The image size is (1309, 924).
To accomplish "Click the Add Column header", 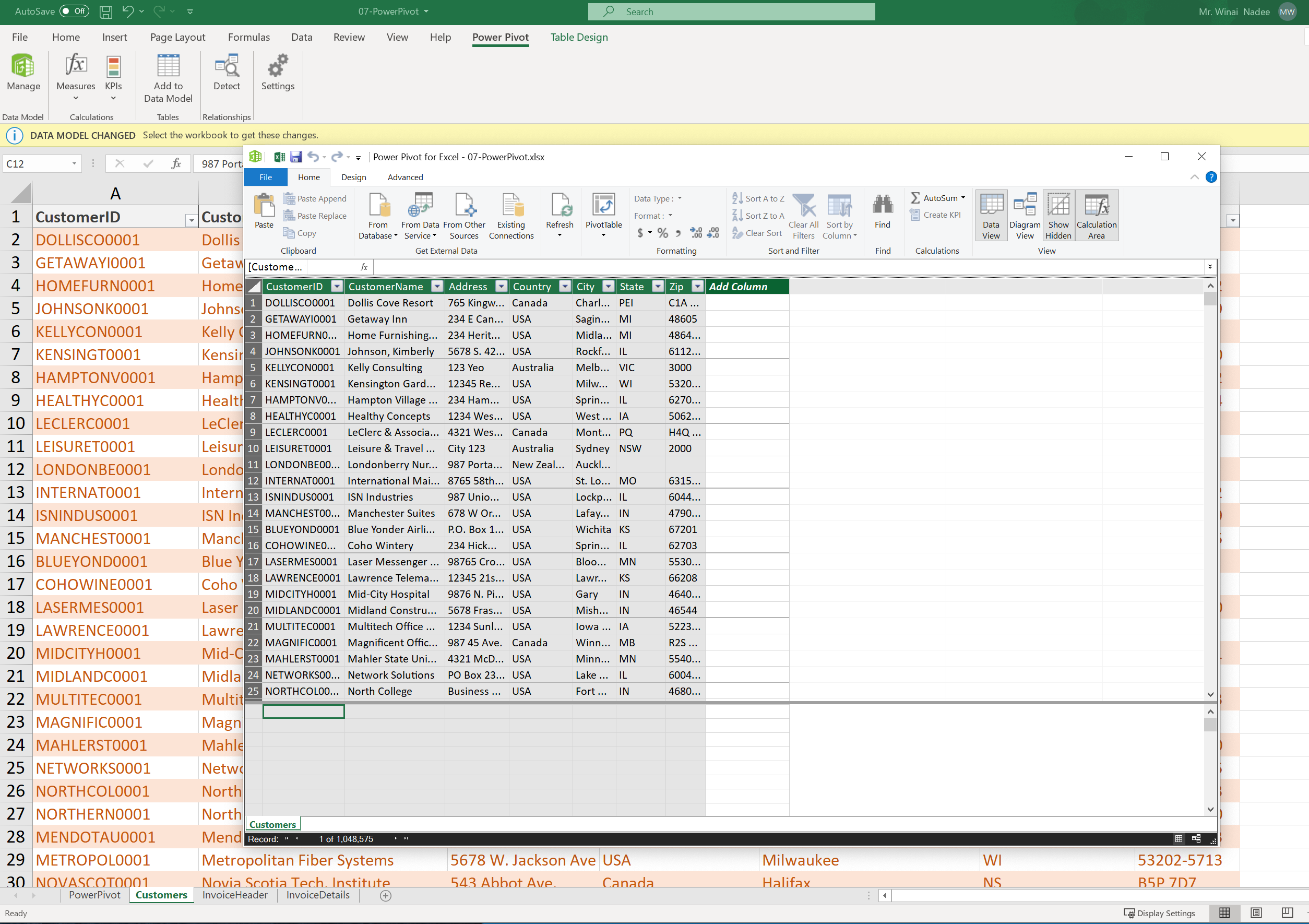I will click(x=747, y=286).
